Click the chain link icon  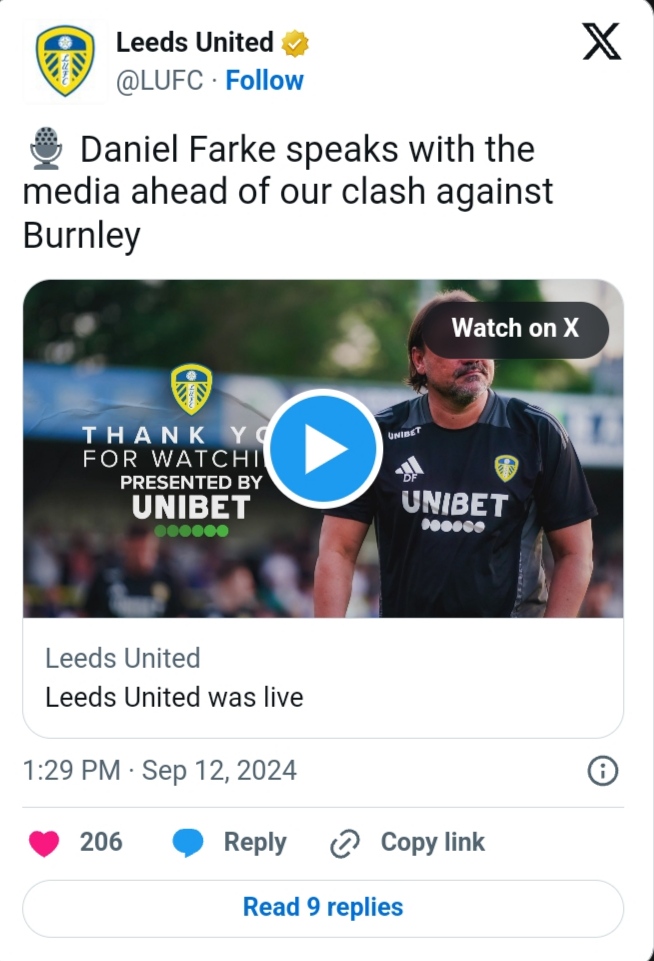point(344,844)
